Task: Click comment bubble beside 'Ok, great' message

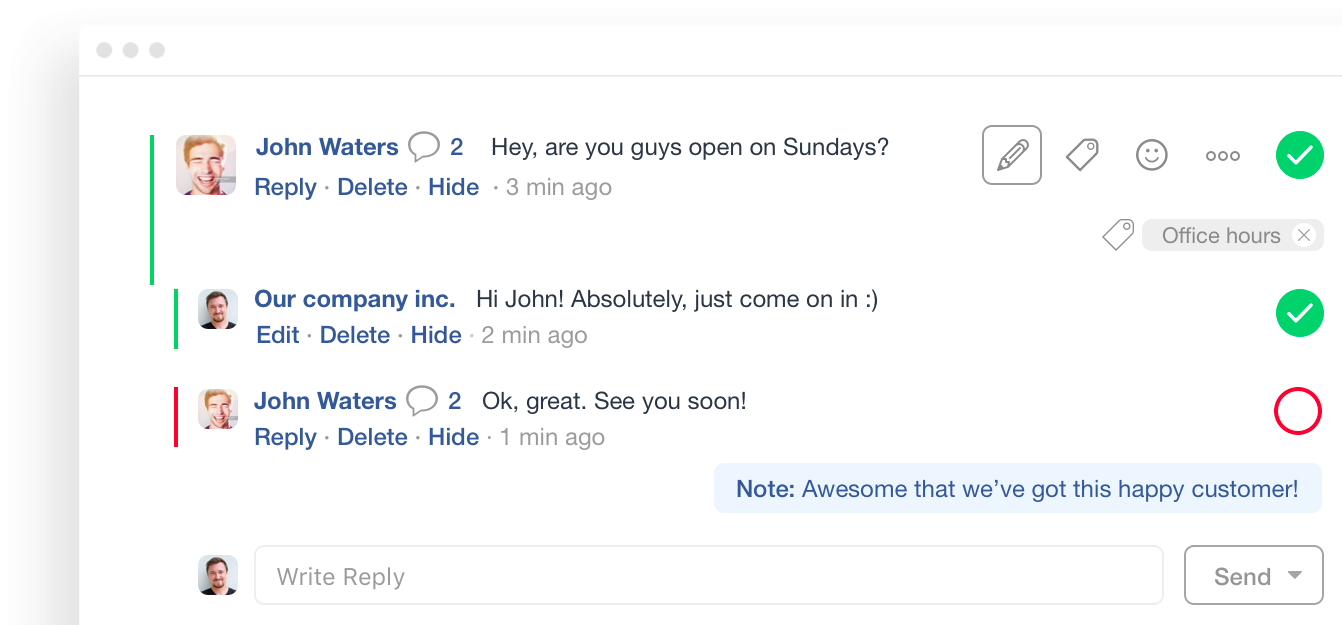Action: [x=422, y=402]
